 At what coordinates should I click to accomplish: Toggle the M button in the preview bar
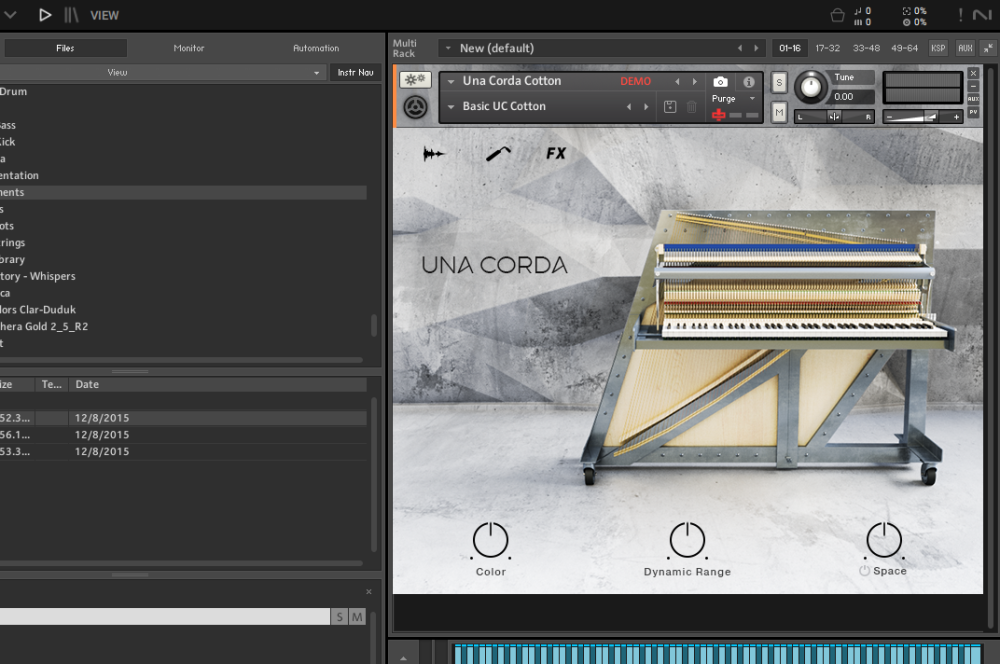point(357,616)
